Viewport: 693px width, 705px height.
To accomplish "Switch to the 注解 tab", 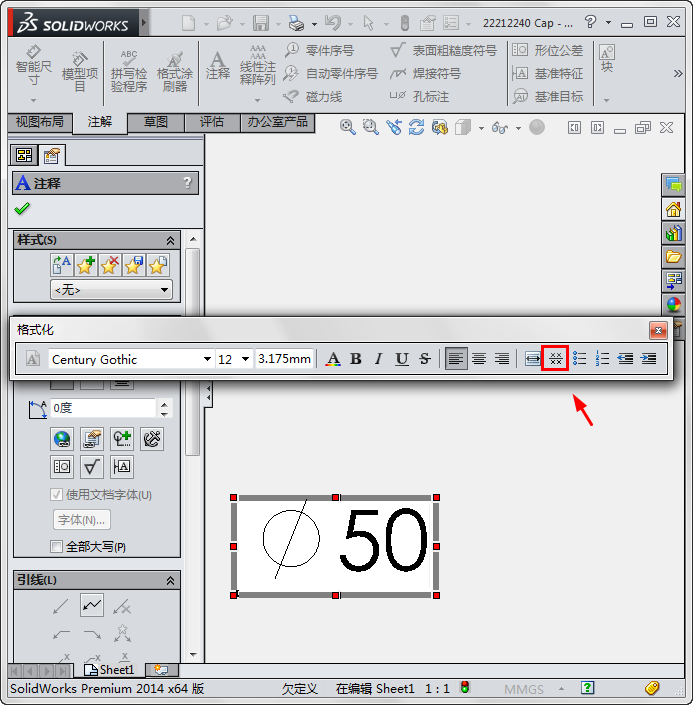I will [100, 122].
